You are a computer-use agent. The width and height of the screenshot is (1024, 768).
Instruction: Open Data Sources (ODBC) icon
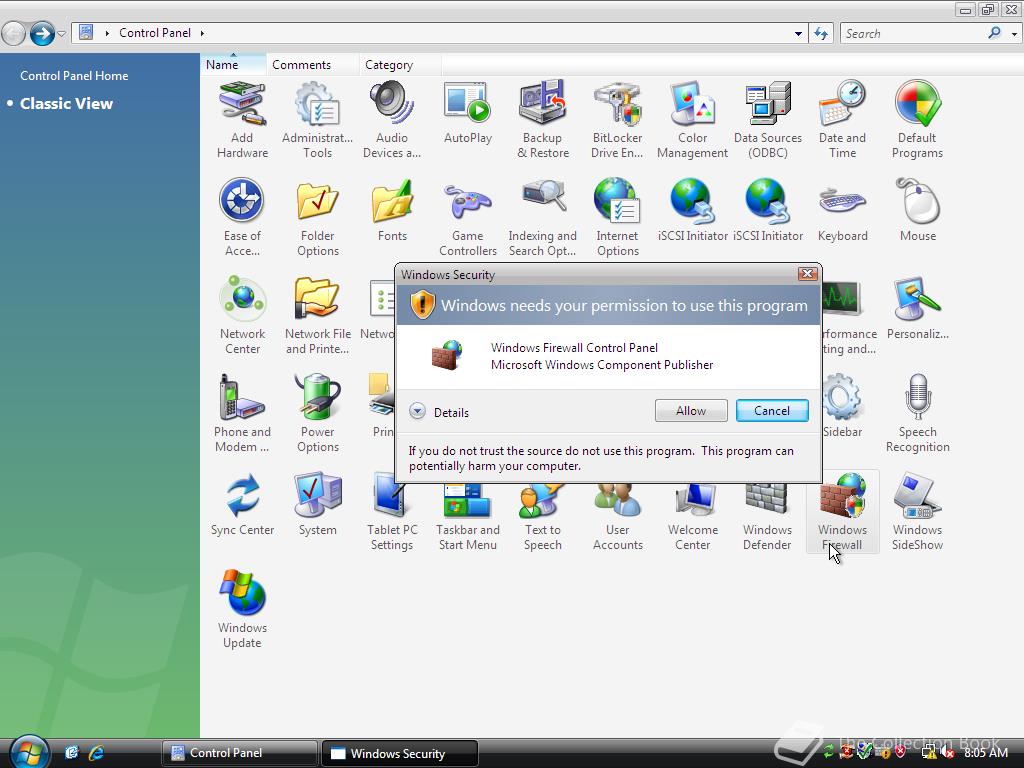point(768,120)
